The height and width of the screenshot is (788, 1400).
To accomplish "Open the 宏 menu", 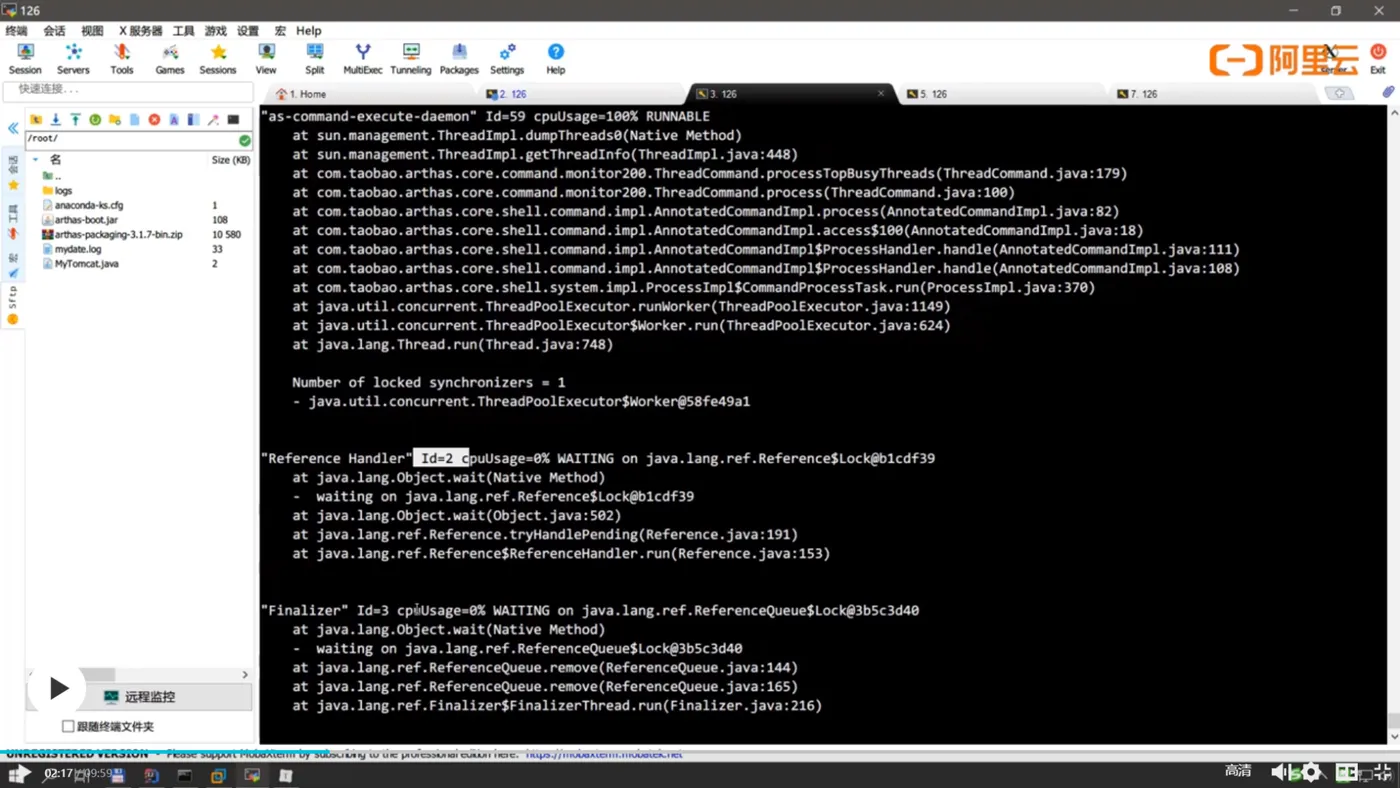I will coord(280,31).
